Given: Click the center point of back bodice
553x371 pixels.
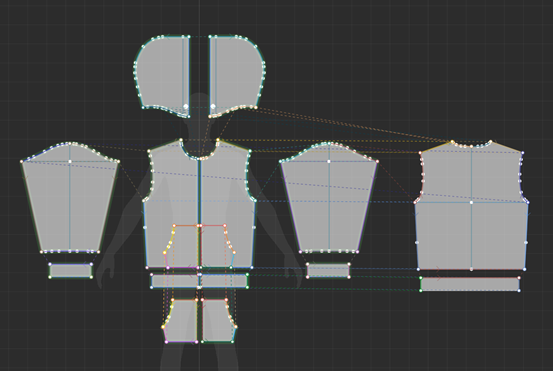Looking at the screenshot, I should coord(472,202).
